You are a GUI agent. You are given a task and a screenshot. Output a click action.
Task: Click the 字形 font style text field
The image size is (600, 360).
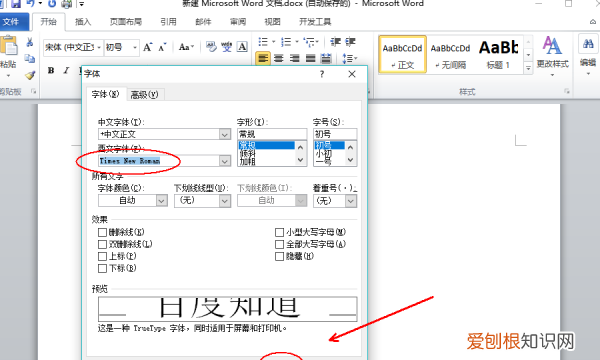(272, 134)
